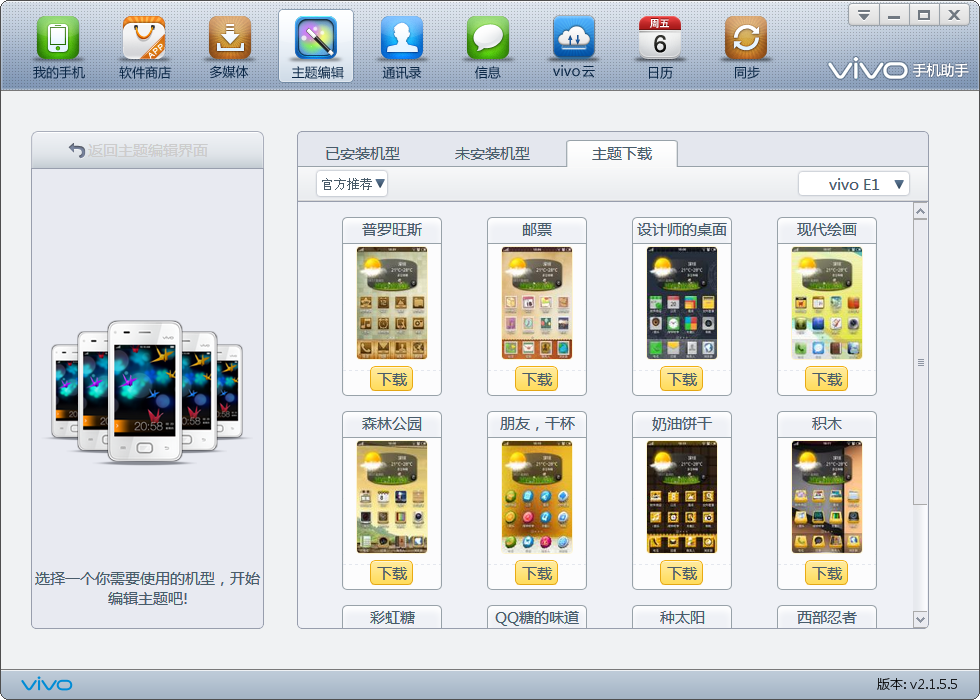Open the 通讯录 contacts icon
The height and width of the screenshot is (700, 980).
(x=402, y=40)
